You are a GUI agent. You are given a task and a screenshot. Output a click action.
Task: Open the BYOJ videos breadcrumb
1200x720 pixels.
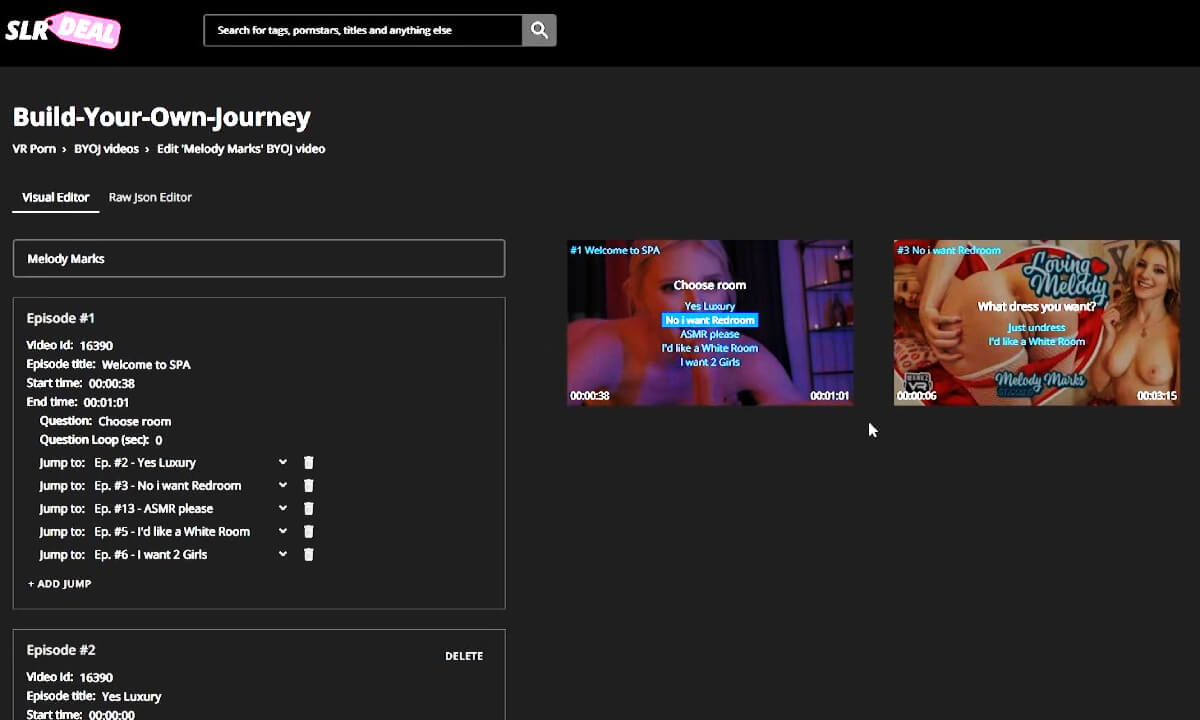point(106,148)
